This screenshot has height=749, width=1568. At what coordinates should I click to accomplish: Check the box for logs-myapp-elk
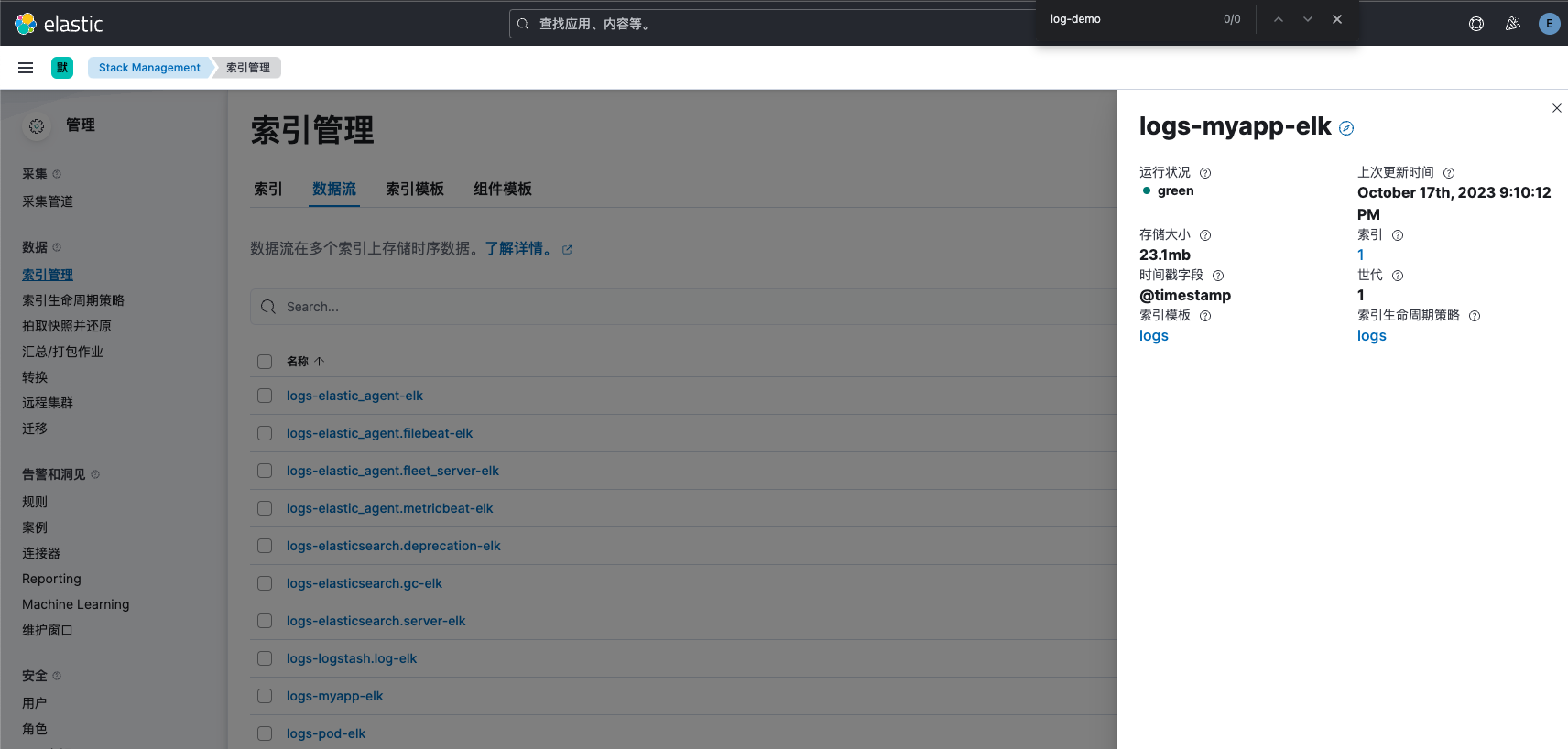(265, 696)
